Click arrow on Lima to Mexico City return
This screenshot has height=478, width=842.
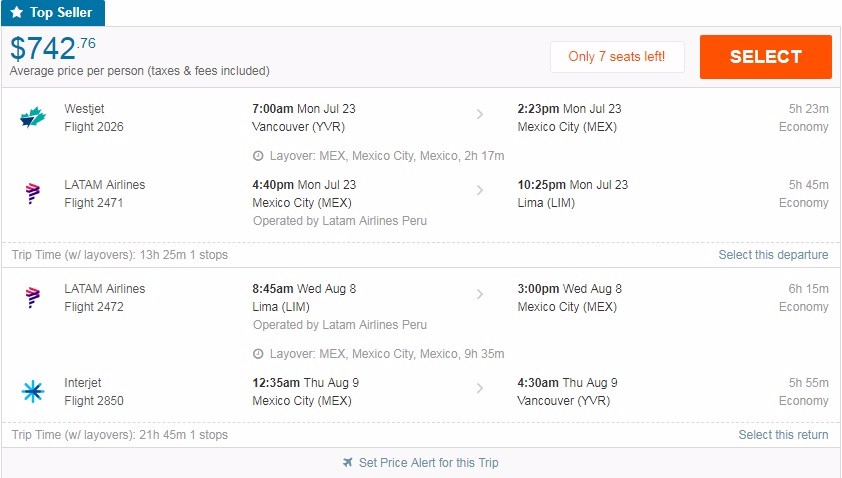[480, 295]
